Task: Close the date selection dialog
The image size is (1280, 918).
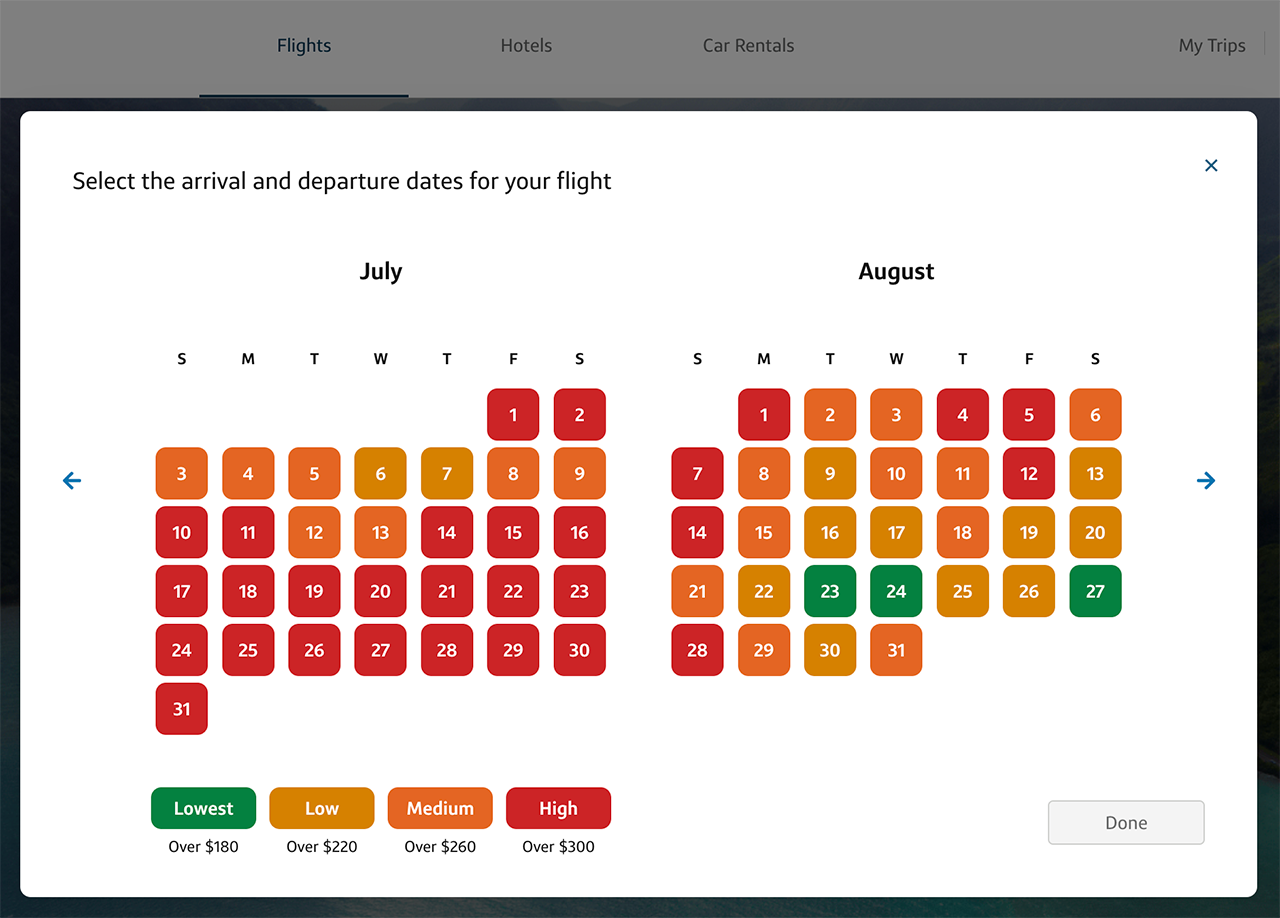Action: [1211, 166]
